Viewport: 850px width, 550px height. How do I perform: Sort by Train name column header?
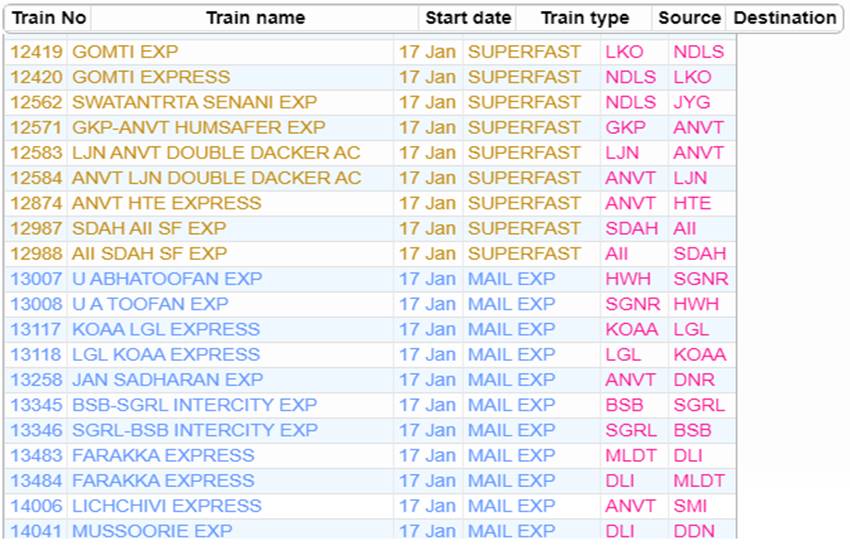click(255, 18)
